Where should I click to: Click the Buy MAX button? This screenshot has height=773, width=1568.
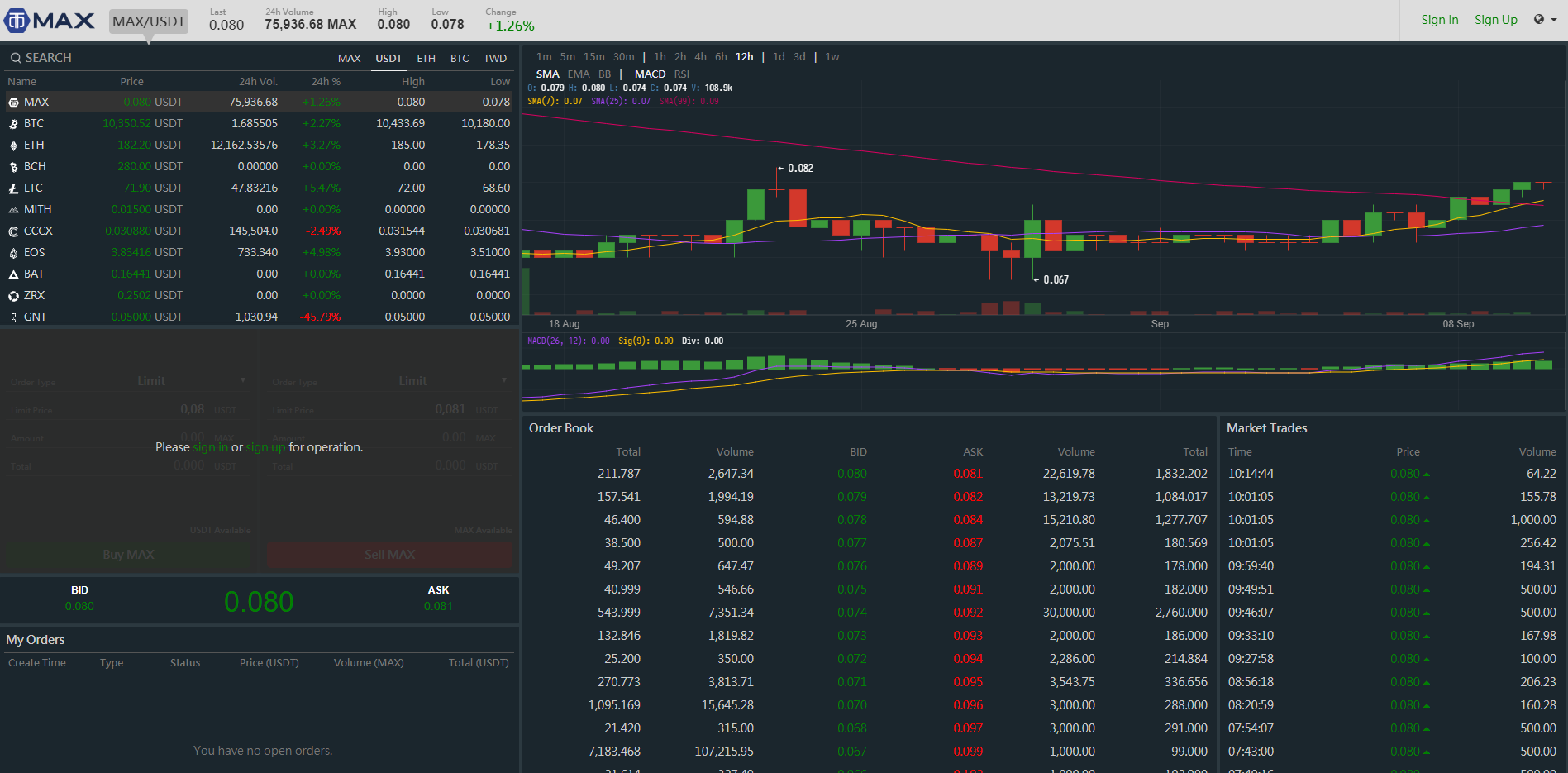click(x=128, y=555)
